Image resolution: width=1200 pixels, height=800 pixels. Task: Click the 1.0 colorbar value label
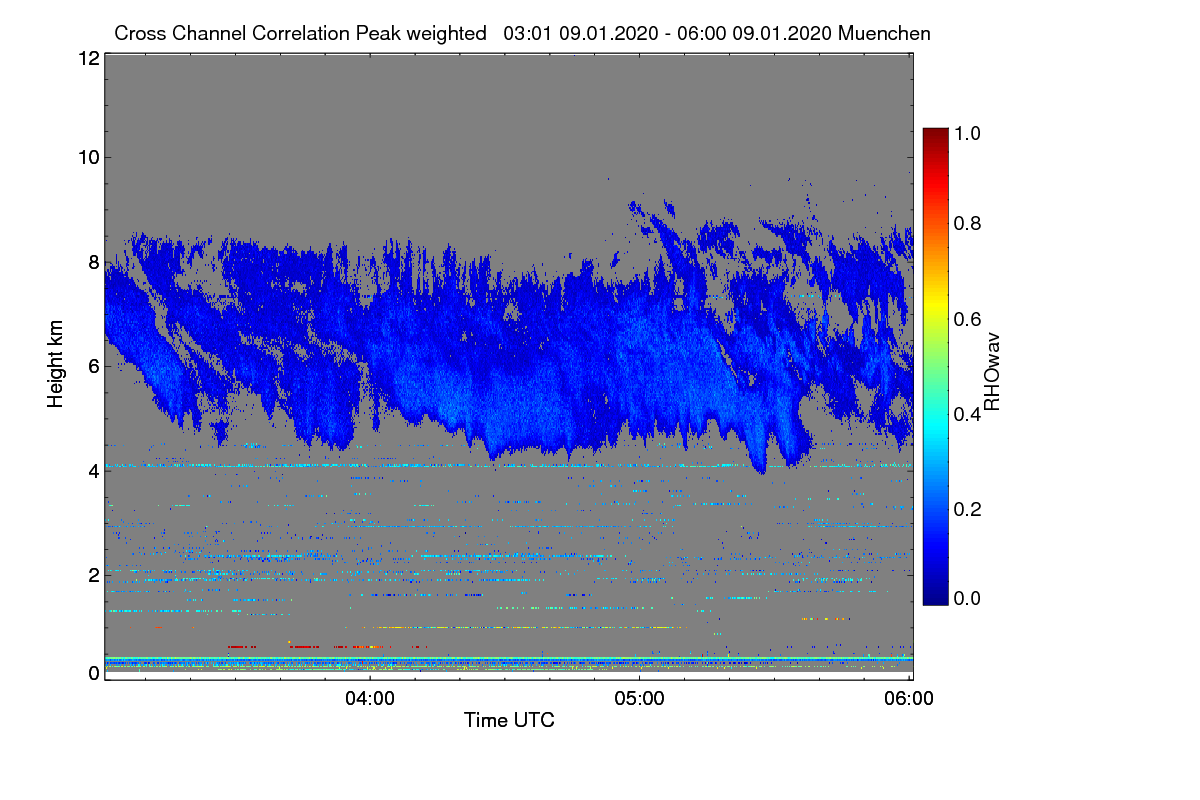[x=969, y=132]
